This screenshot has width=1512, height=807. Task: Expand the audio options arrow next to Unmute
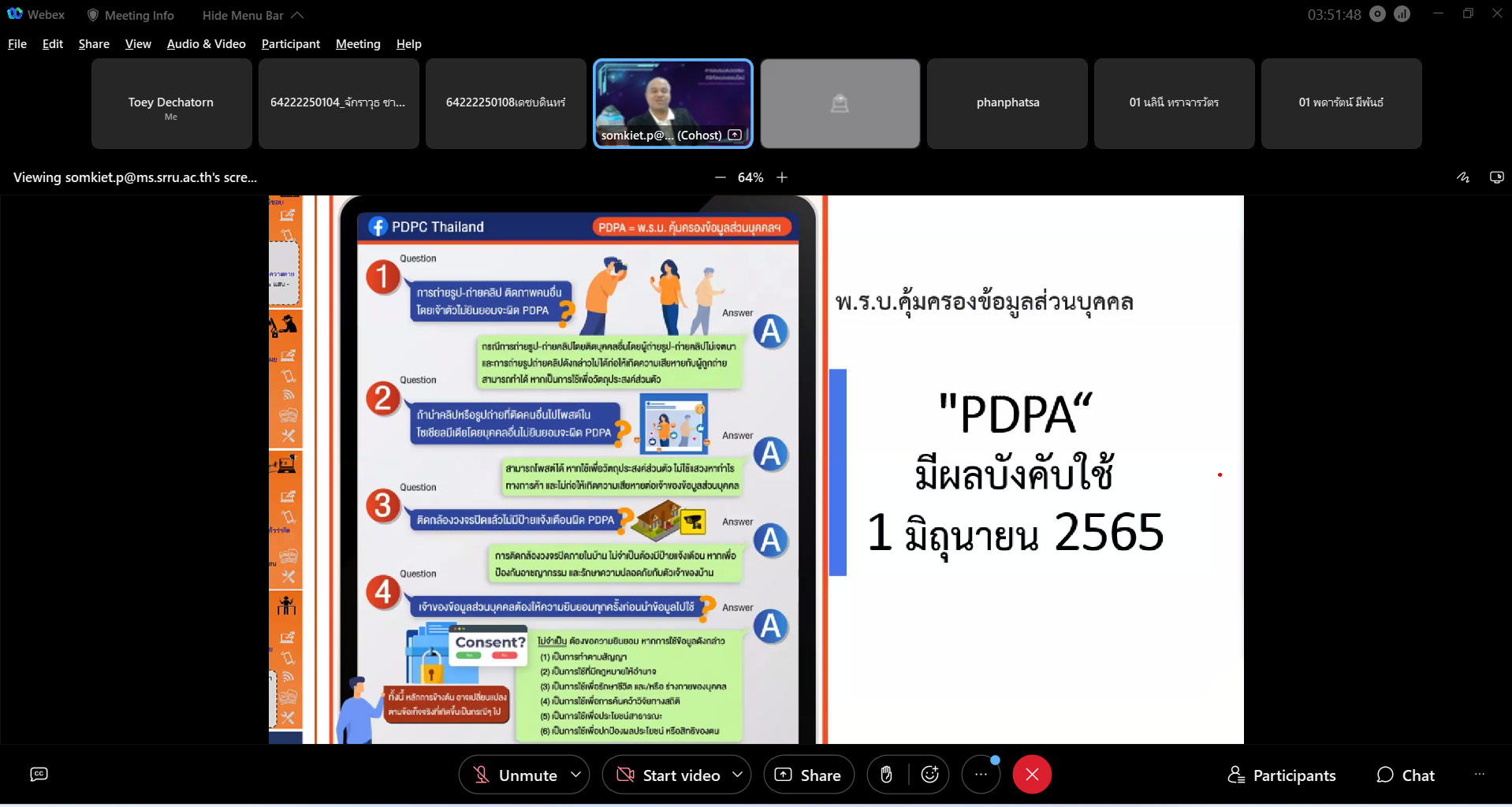576,775
